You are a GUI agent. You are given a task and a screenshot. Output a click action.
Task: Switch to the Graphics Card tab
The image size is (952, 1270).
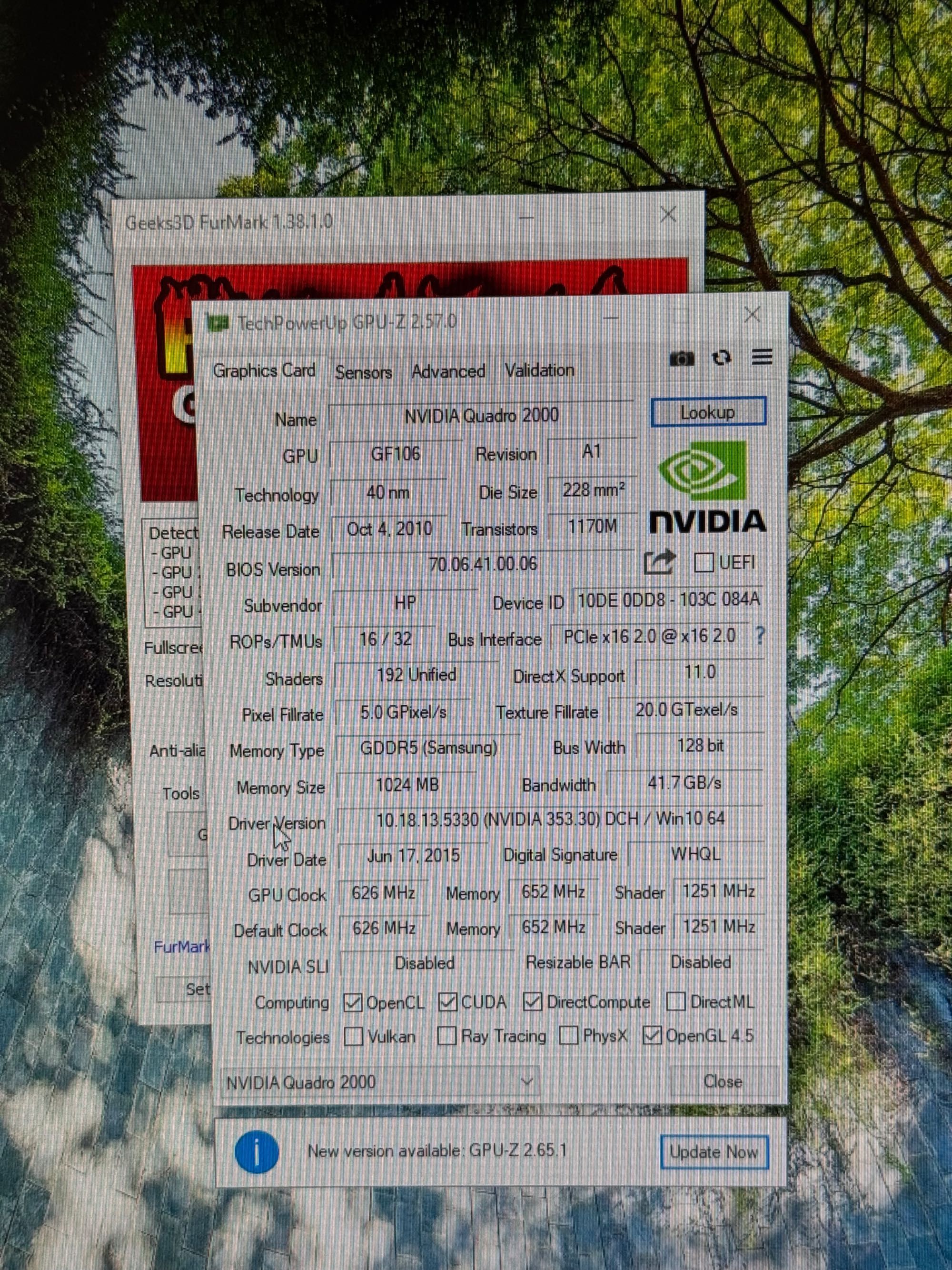coord(264,371)
